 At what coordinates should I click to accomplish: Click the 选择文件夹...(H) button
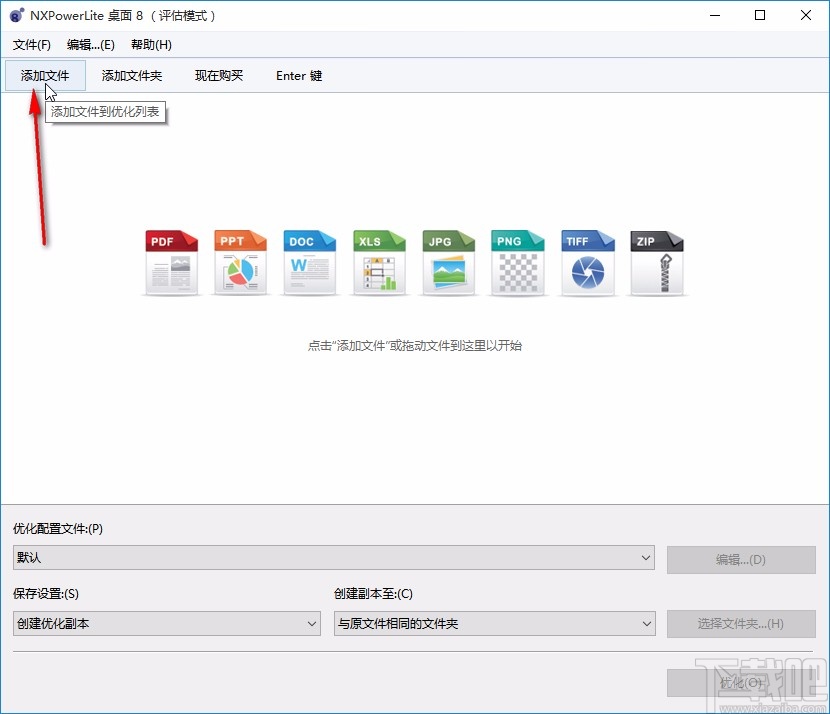point(741,623)
